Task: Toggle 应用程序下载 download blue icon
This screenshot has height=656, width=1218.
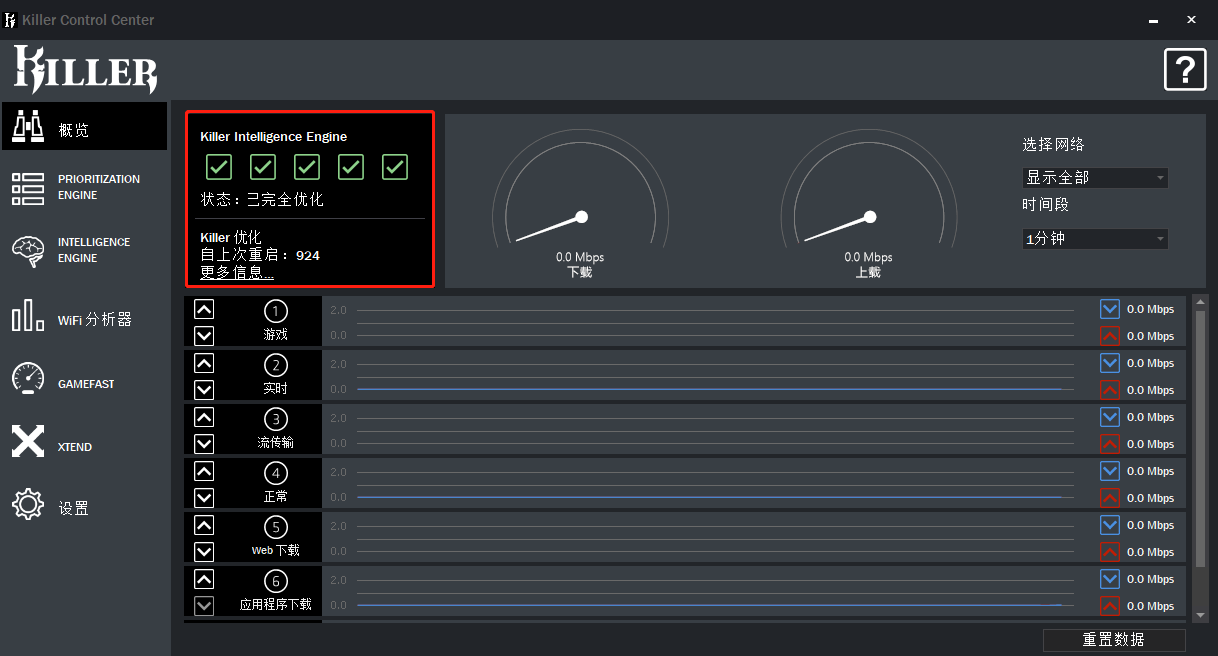Action: tap(1110, 579)
